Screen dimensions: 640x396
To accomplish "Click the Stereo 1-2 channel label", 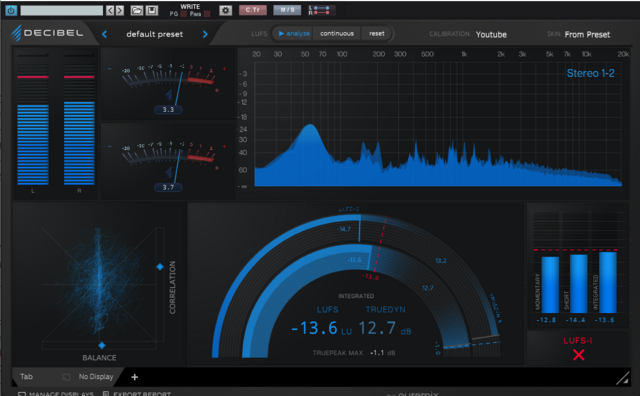I will (590, 73).
